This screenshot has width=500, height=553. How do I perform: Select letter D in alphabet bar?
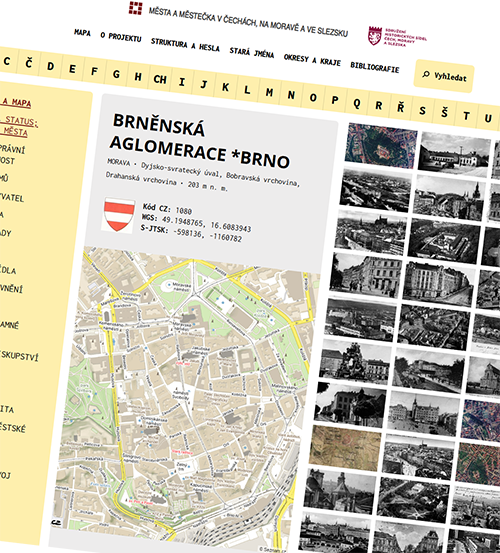coord(50,66)
